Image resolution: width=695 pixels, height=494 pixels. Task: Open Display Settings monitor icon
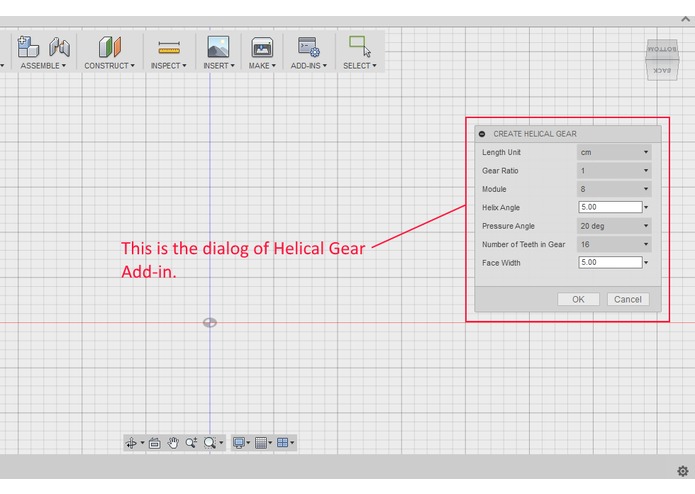tap(239, 443)
